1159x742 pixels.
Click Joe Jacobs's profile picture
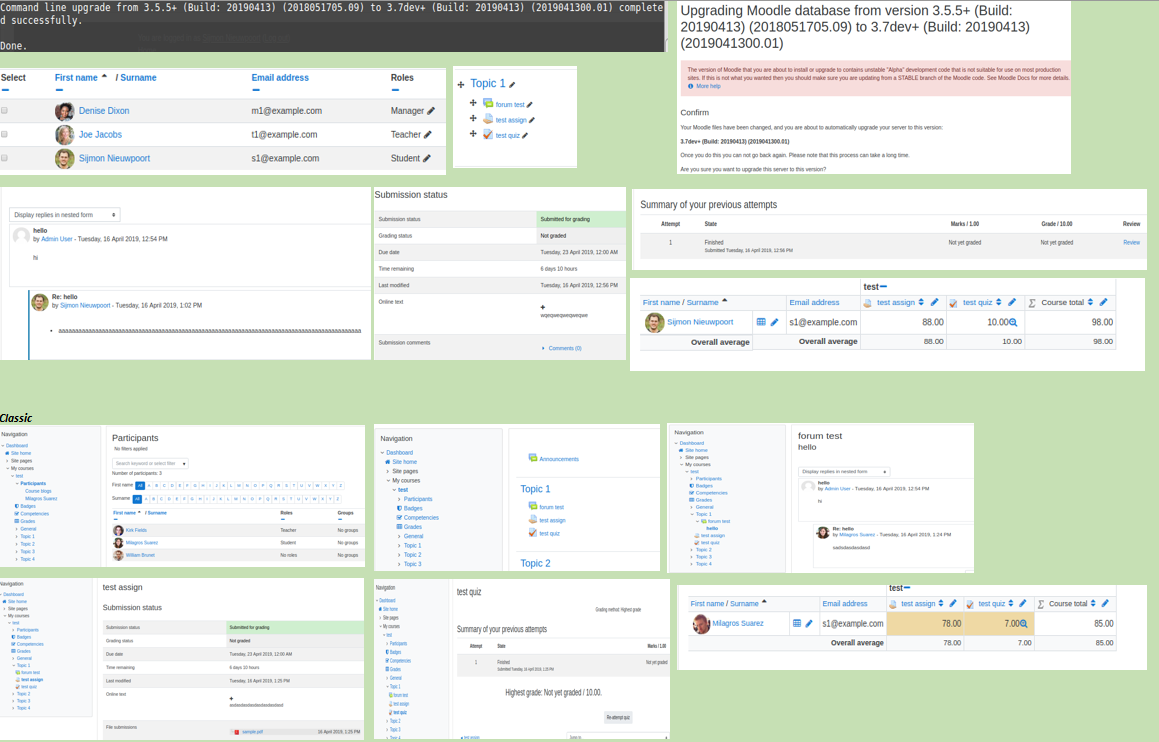click(64, 135)
